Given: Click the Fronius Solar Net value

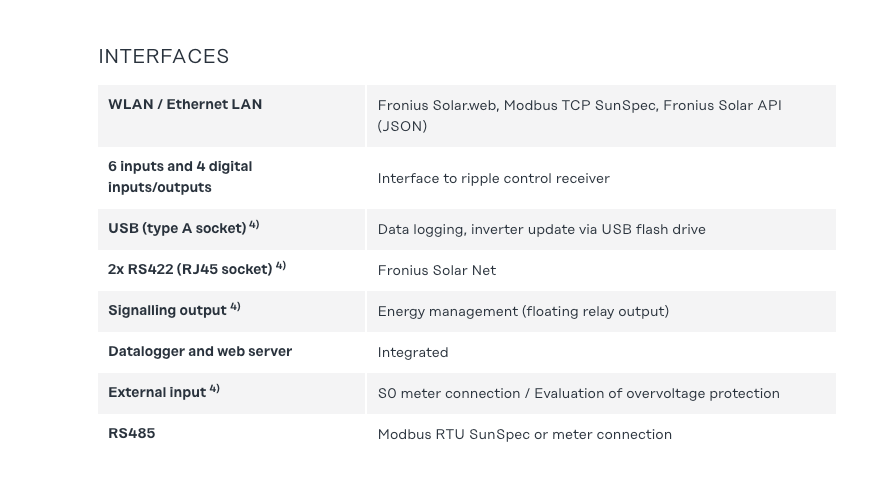Looking at the screenshot, I should click(x=436, y=270).
